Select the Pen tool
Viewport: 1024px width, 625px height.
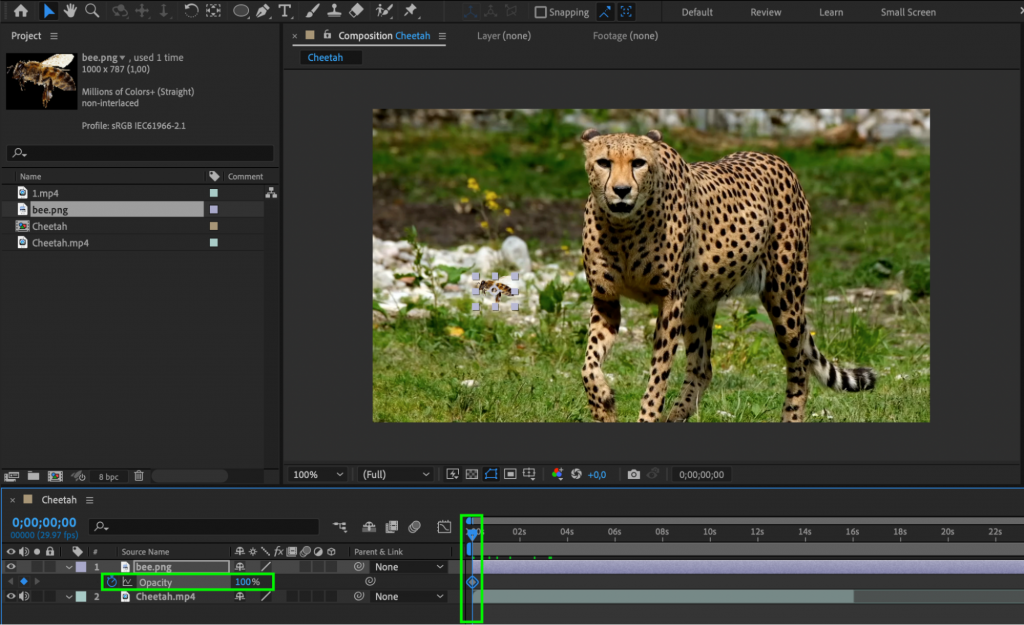262,11
